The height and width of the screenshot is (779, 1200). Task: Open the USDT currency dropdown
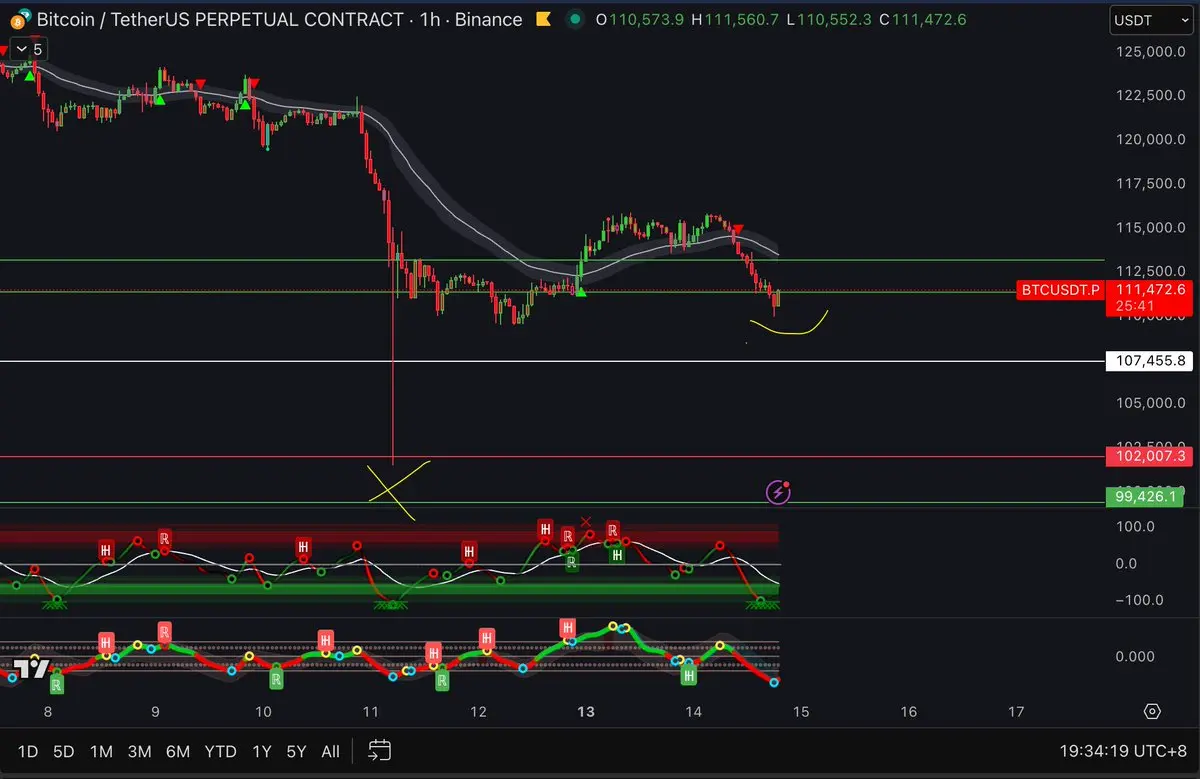point(1150,20)
